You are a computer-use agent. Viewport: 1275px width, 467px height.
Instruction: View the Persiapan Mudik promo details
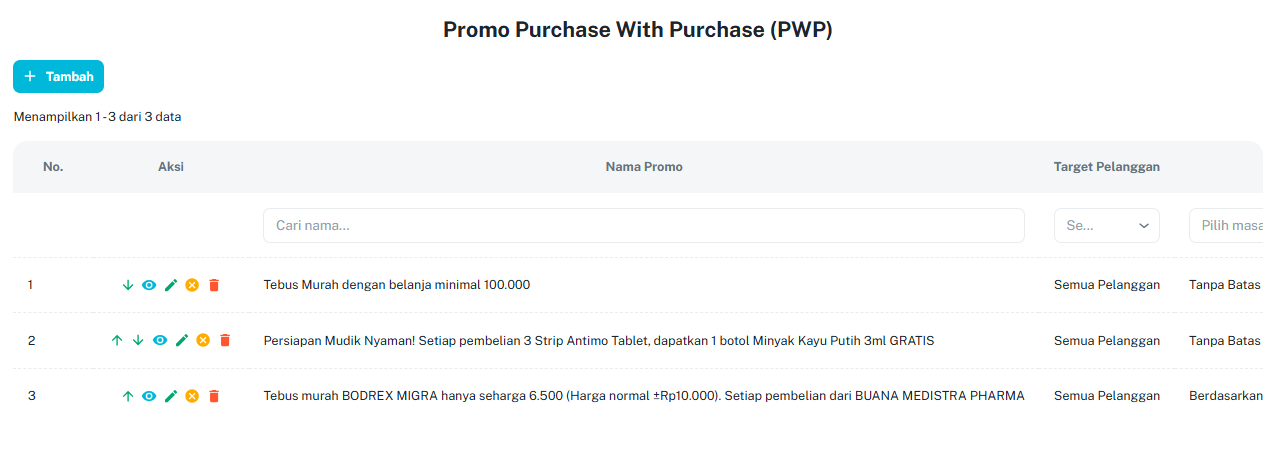tap(160, 341)
